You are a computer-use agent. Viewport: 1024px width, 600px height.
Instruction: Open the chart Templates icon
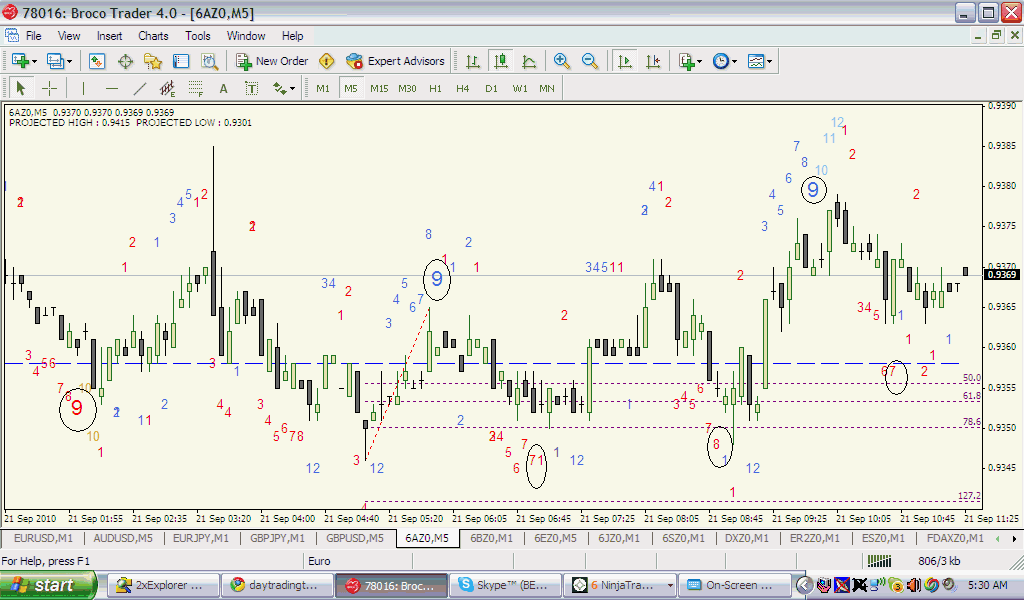[756, 61]
